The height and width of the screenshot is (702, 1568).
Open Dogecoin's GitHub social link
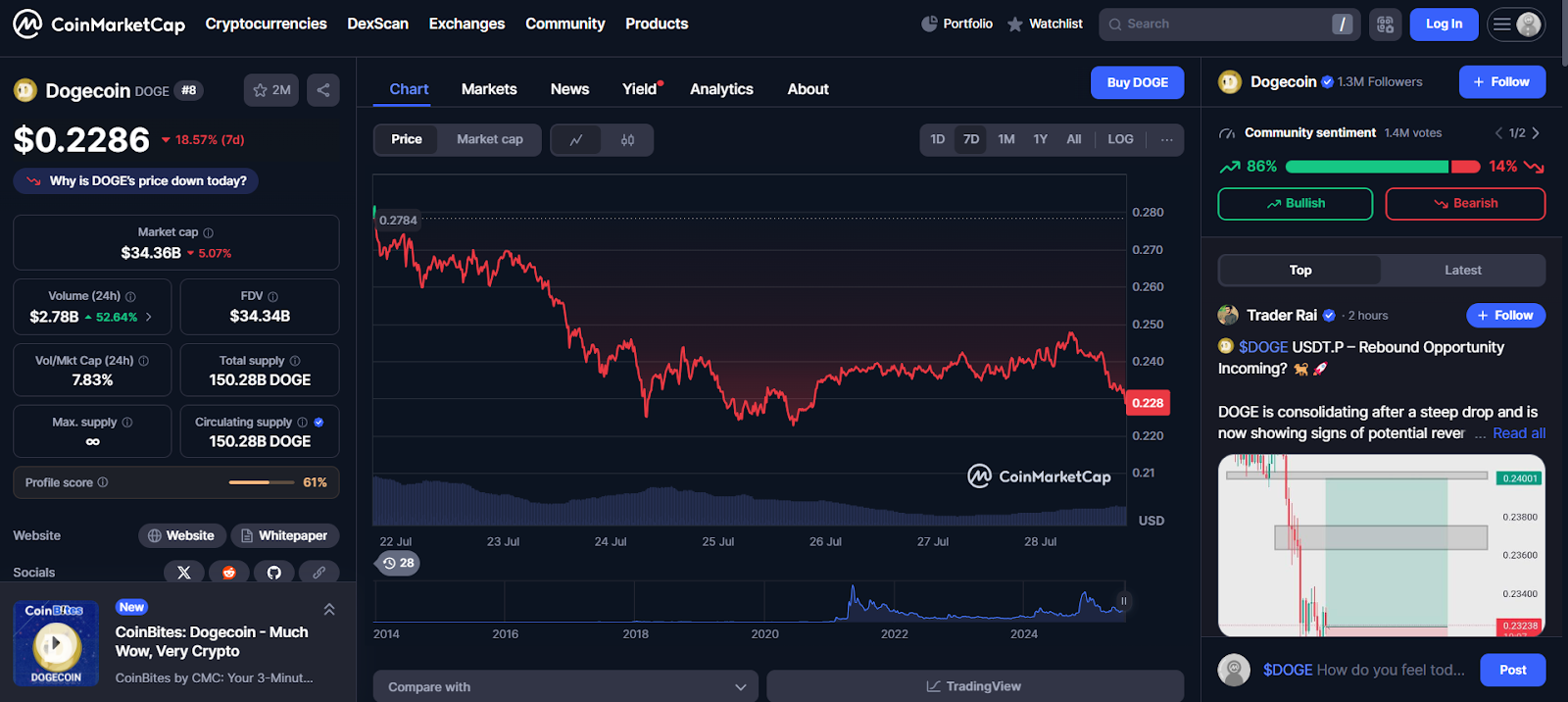point(274,573)
